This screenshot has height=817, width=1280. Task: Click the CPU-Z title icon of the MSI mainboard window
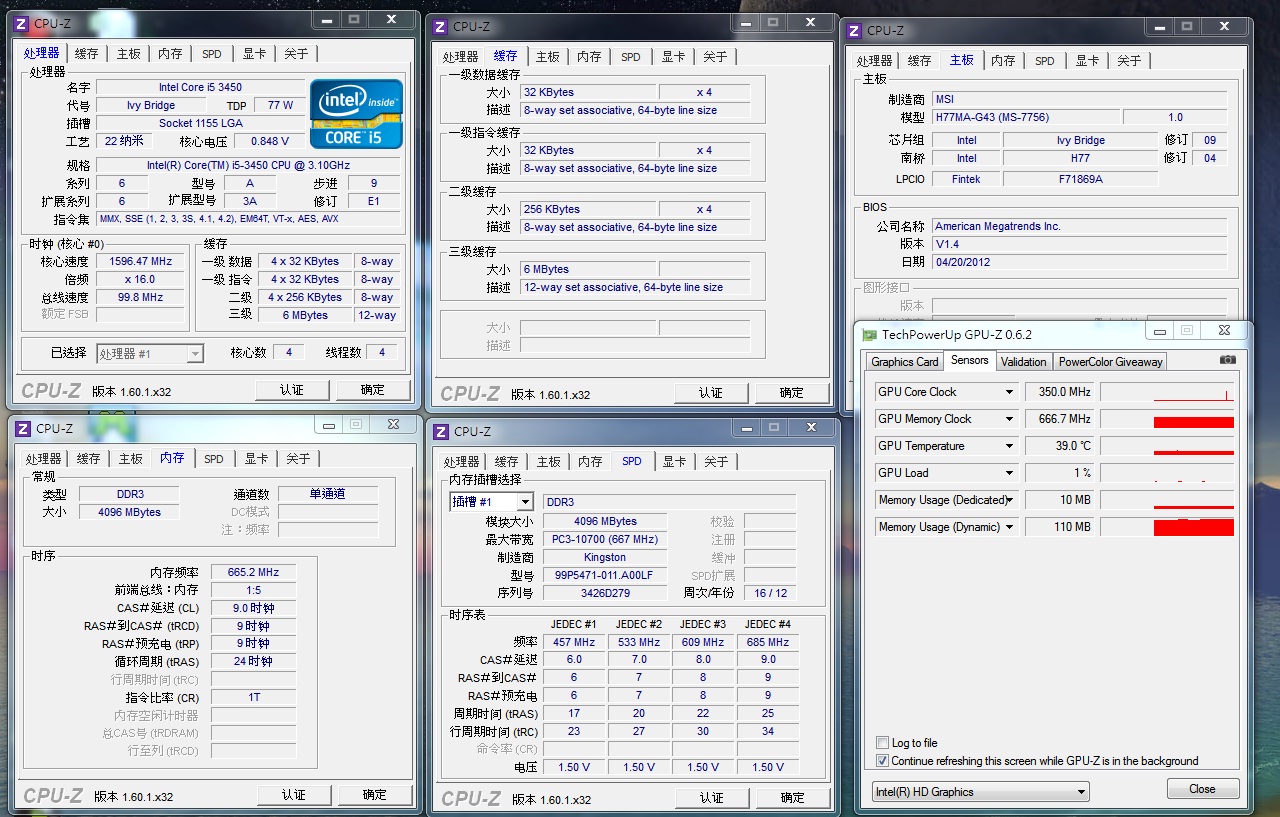853,31
